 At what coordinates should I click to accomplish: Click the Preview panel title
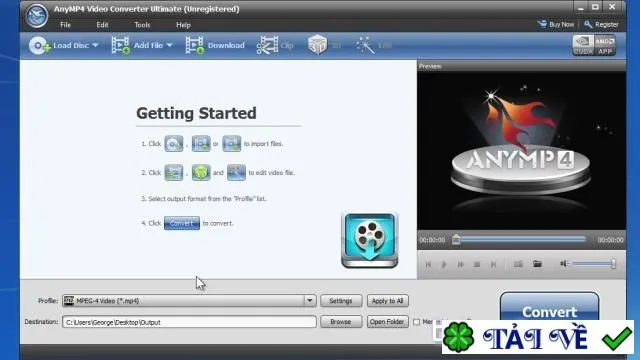pyautogui.click(x=430, y=66)
